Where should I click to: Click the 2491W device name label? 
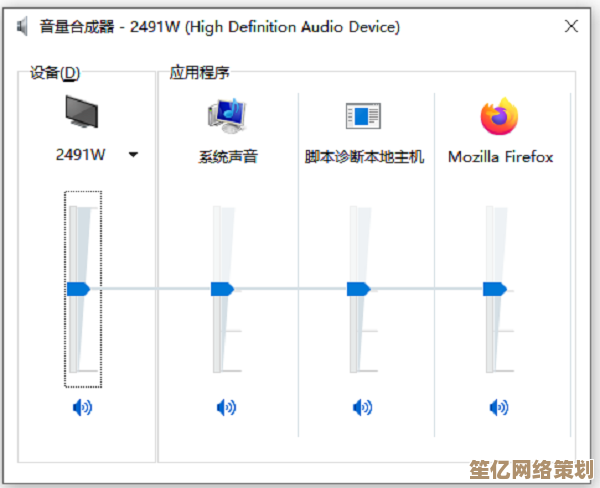[x=81, y=155]
